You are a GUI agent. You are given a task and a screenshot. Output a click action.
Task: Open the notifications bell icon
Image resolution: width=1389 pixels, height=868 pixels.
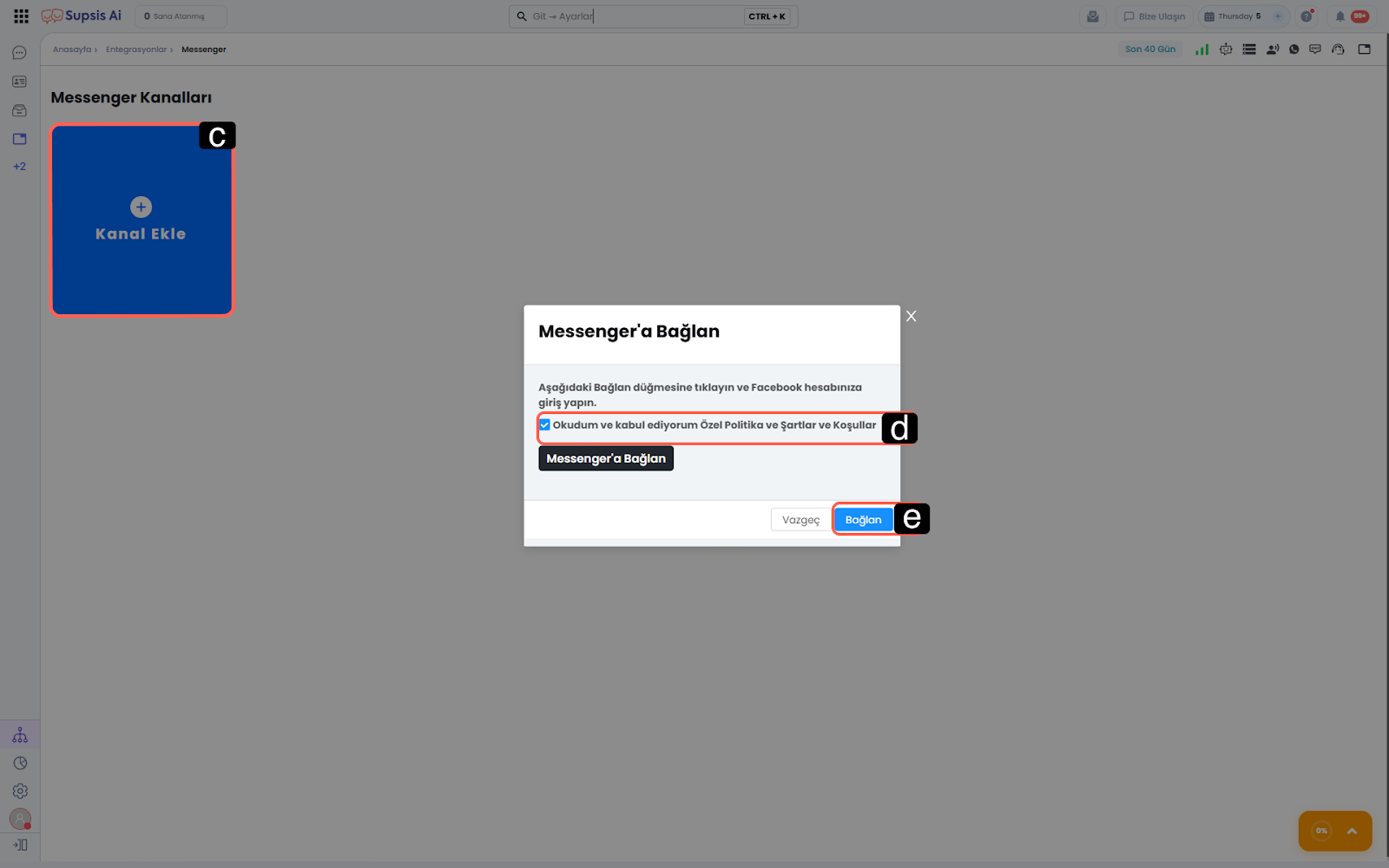coord(1340,16)
